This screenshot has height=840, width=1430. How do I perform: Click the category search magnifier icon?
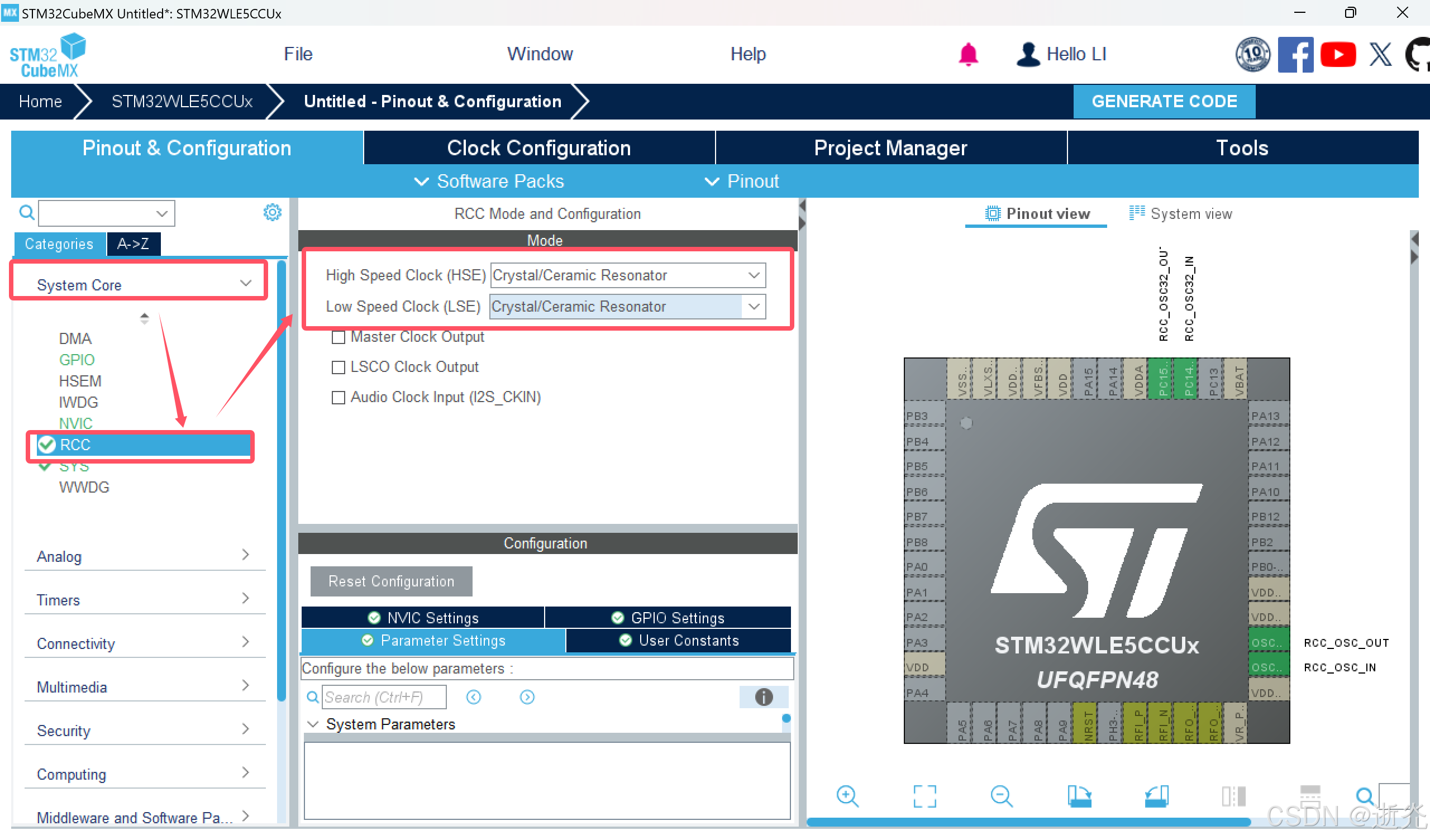coord(27,213)
